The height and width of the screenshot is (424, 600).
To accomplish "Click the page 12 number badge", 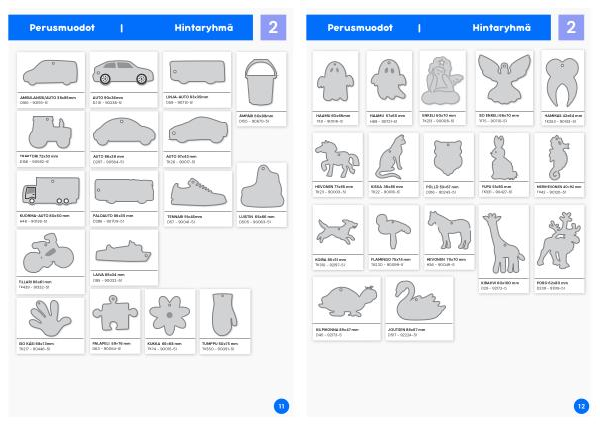I will pos(581,406).
